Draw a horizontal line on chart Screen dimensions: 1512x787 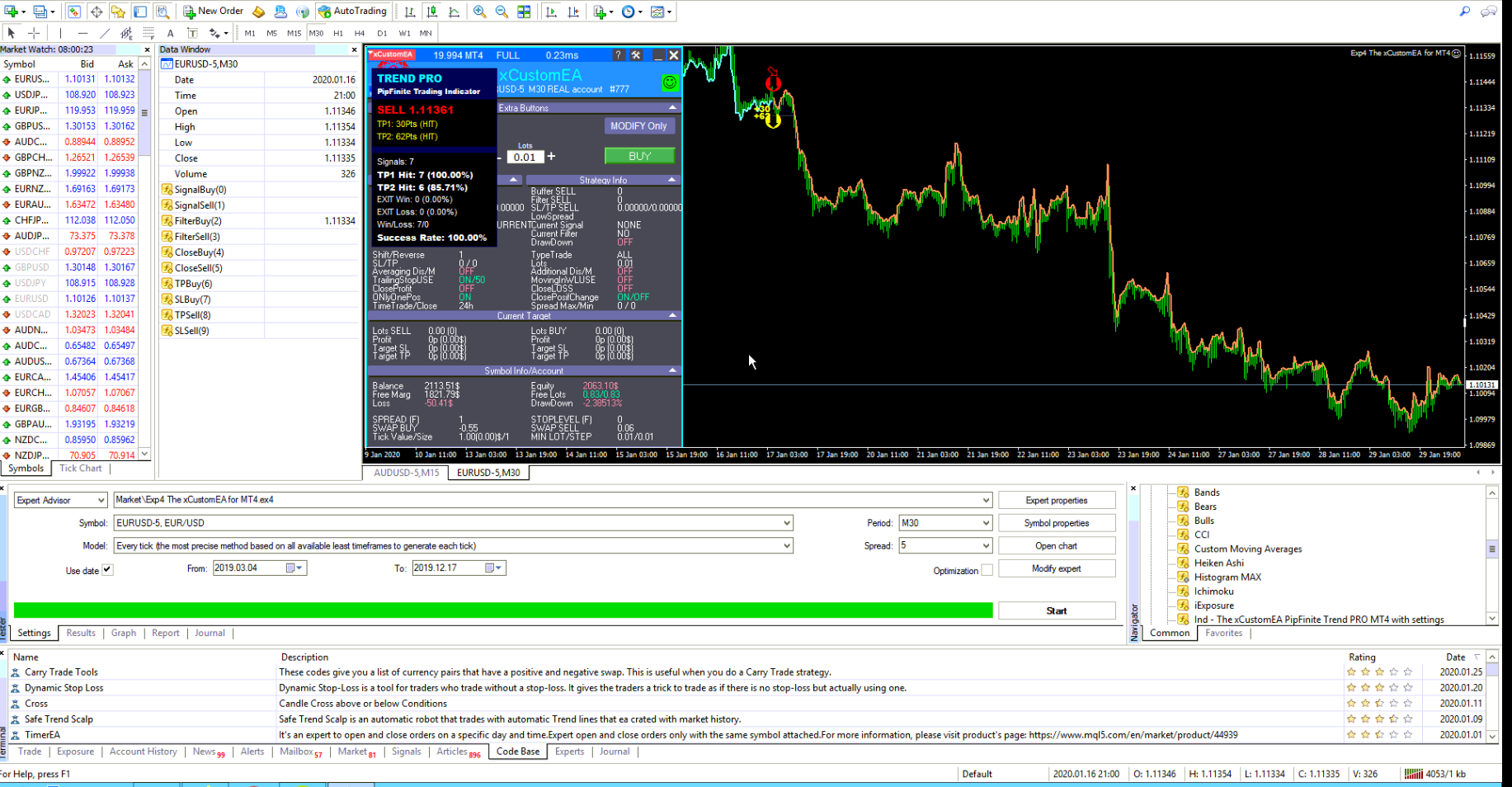[x=82, y=33]
